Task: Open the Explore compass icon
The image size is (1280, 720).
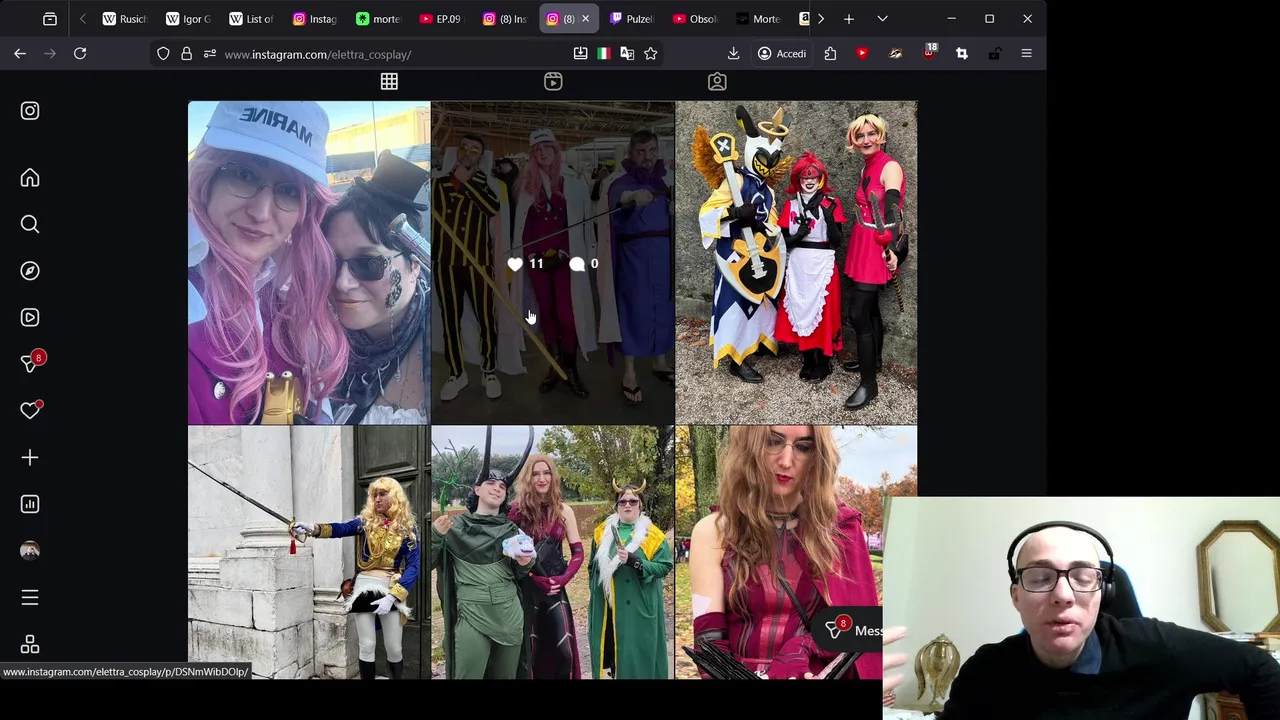Action: click(x=30, y=271)
